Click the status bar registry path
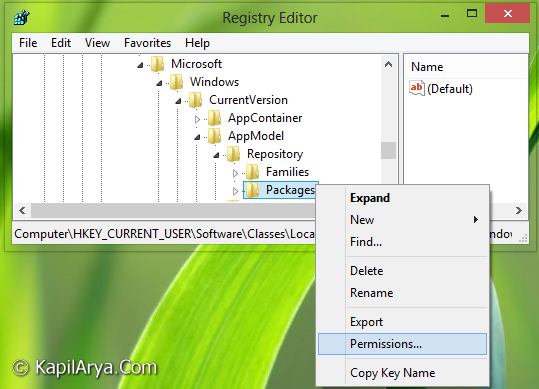This screenshot has width=539, height=389. pyautogui.click(x=164, y=234)
